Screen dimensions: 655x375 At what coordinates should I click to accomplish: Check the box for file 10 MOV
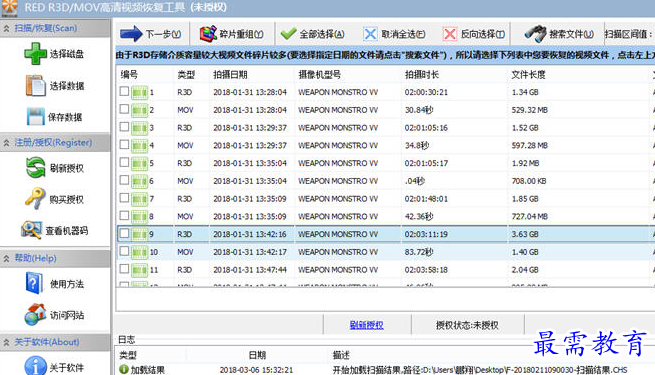coord(124,251)
